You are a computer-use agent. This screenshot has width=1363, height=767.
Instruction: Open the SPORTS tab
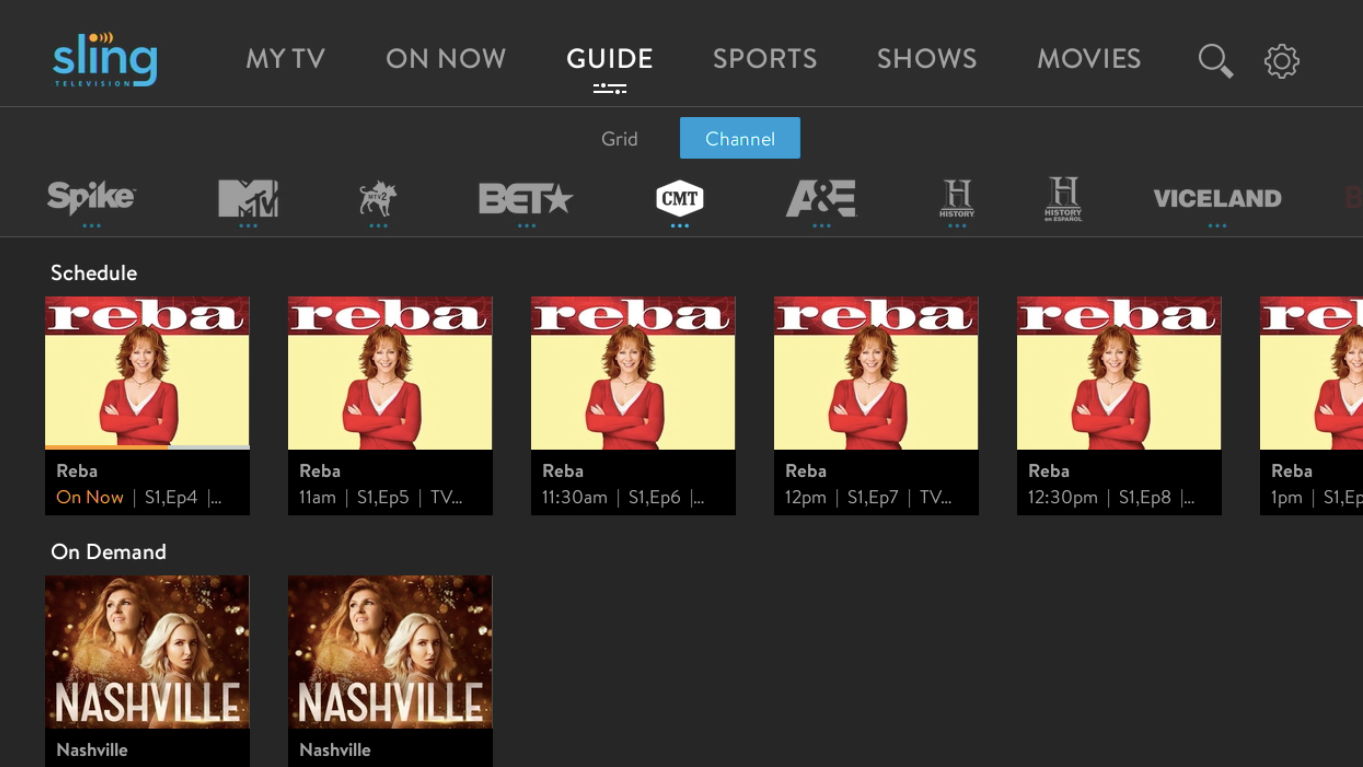[764, 58]
